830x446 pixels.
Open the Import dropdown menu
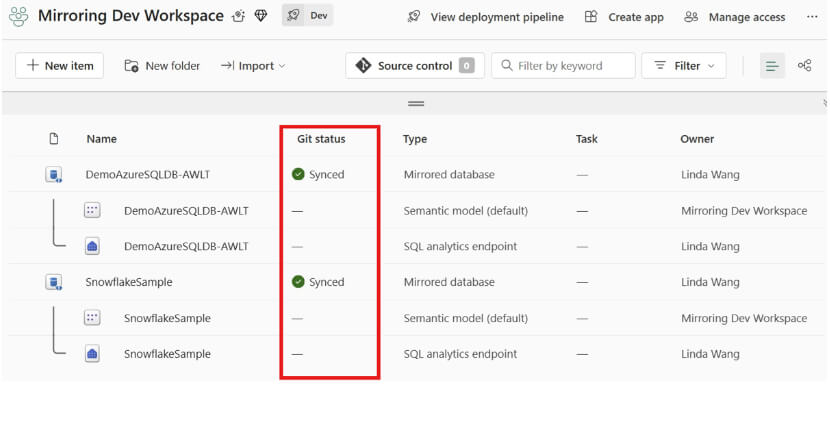pos(253,66)
